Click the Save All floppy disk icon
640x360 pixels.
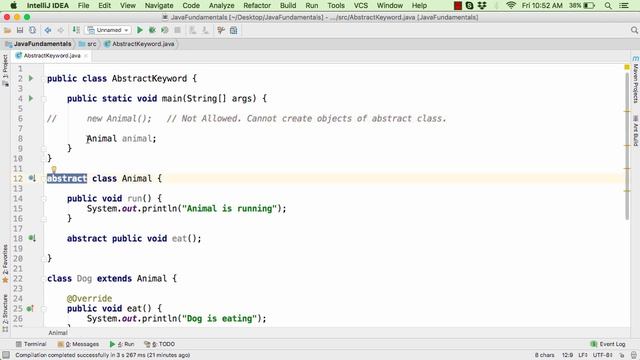click(20, 30)
